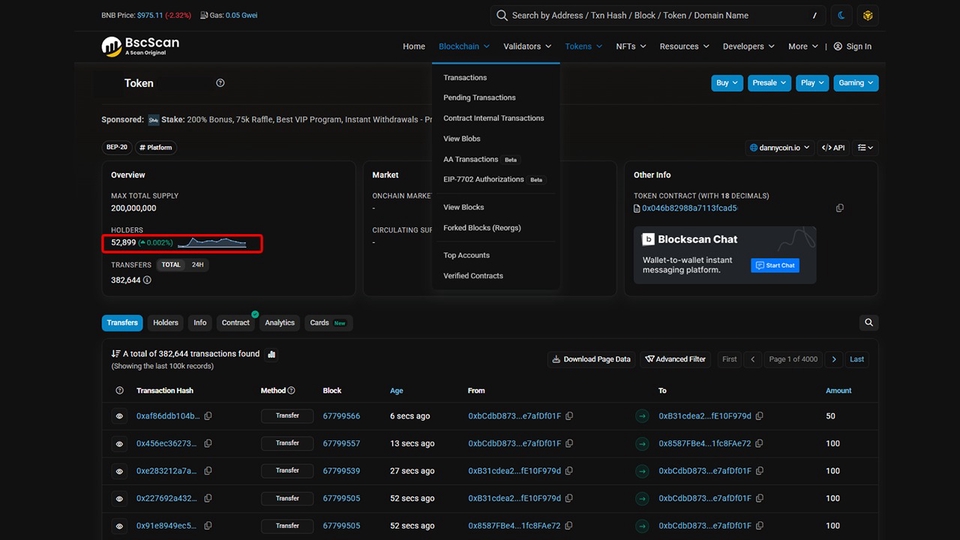Click the BscScan logo
This screenshot has width=960, height=540.
pos(140,46)
